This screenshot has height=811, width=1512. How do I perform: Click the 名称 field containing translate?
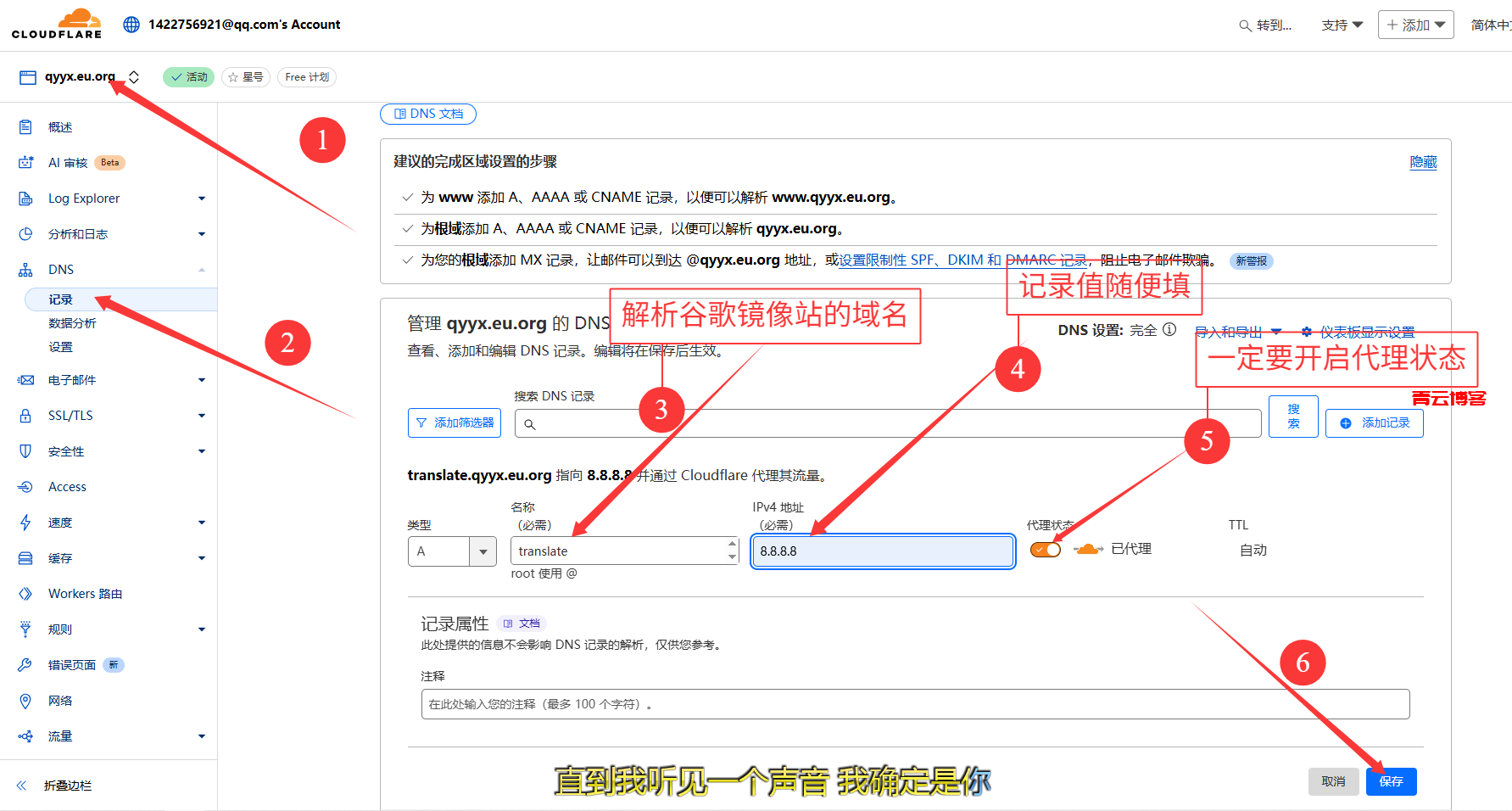coord(624,551)
